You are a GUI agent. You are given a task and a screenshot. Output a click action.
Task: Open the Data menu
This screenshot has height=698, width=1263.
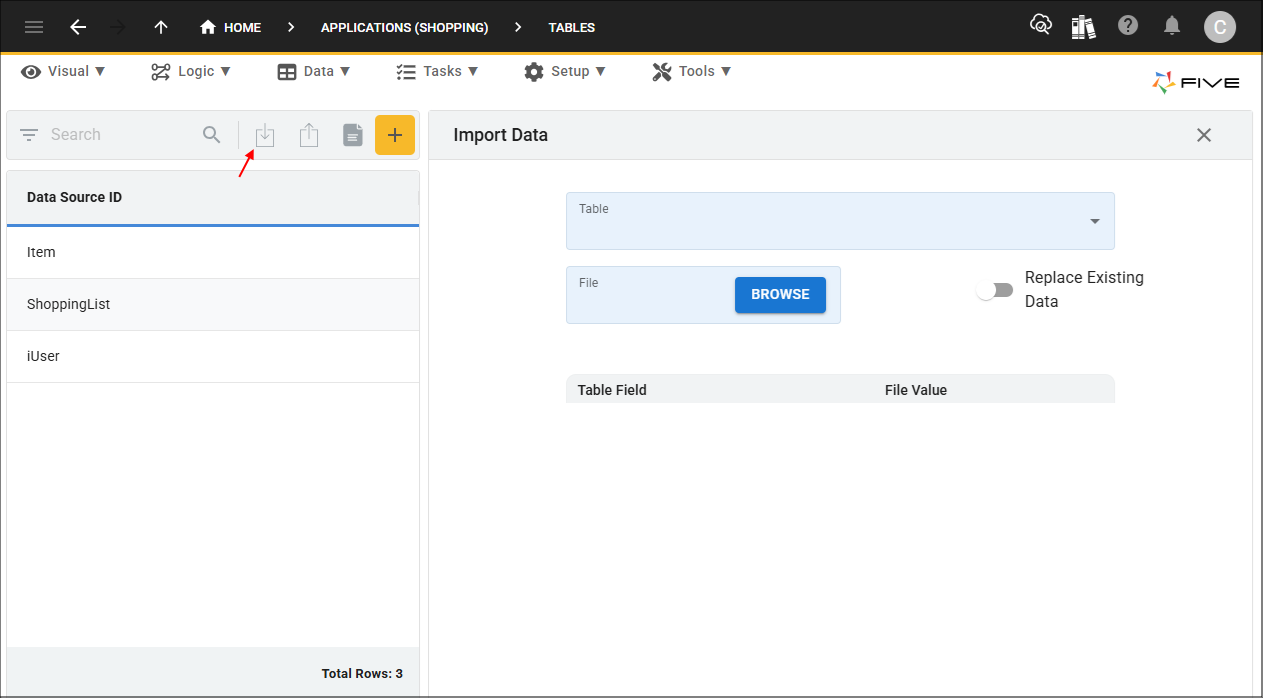314,71
